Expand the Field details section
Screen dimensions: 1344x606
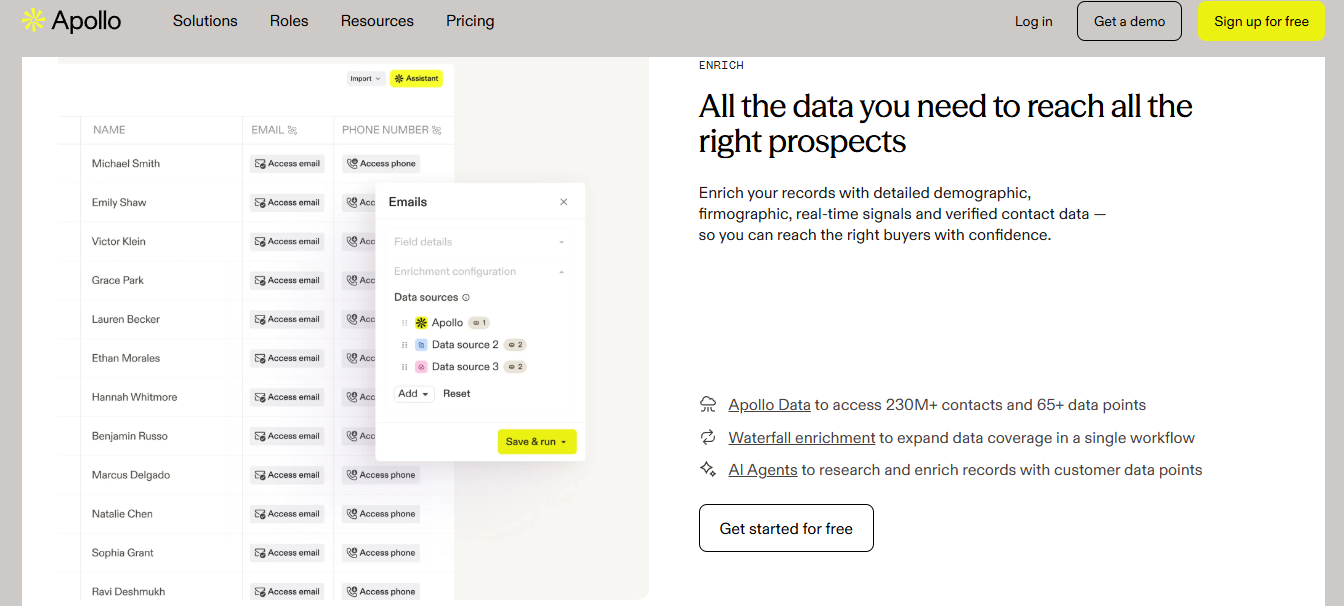[x=480, y=242]
